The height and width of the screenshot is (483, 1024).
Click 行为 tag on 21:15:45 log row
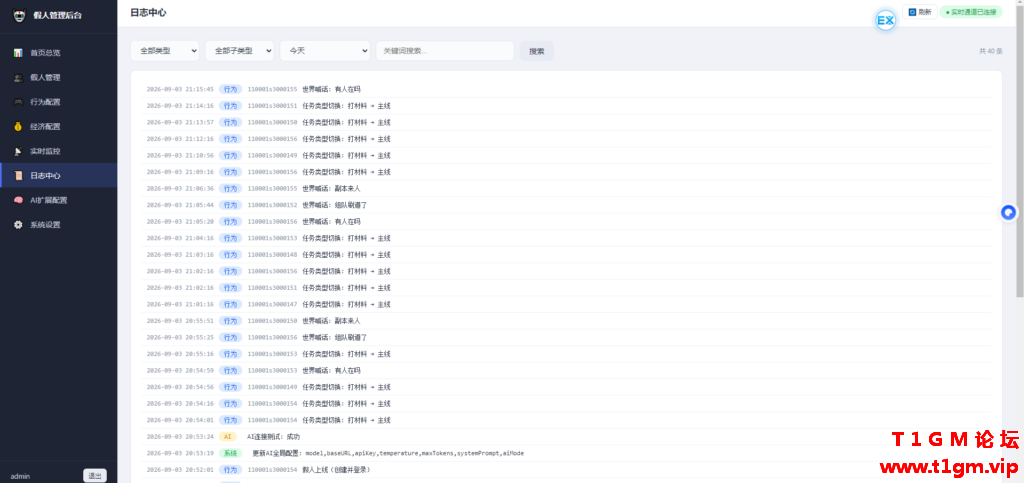(231, 89)
